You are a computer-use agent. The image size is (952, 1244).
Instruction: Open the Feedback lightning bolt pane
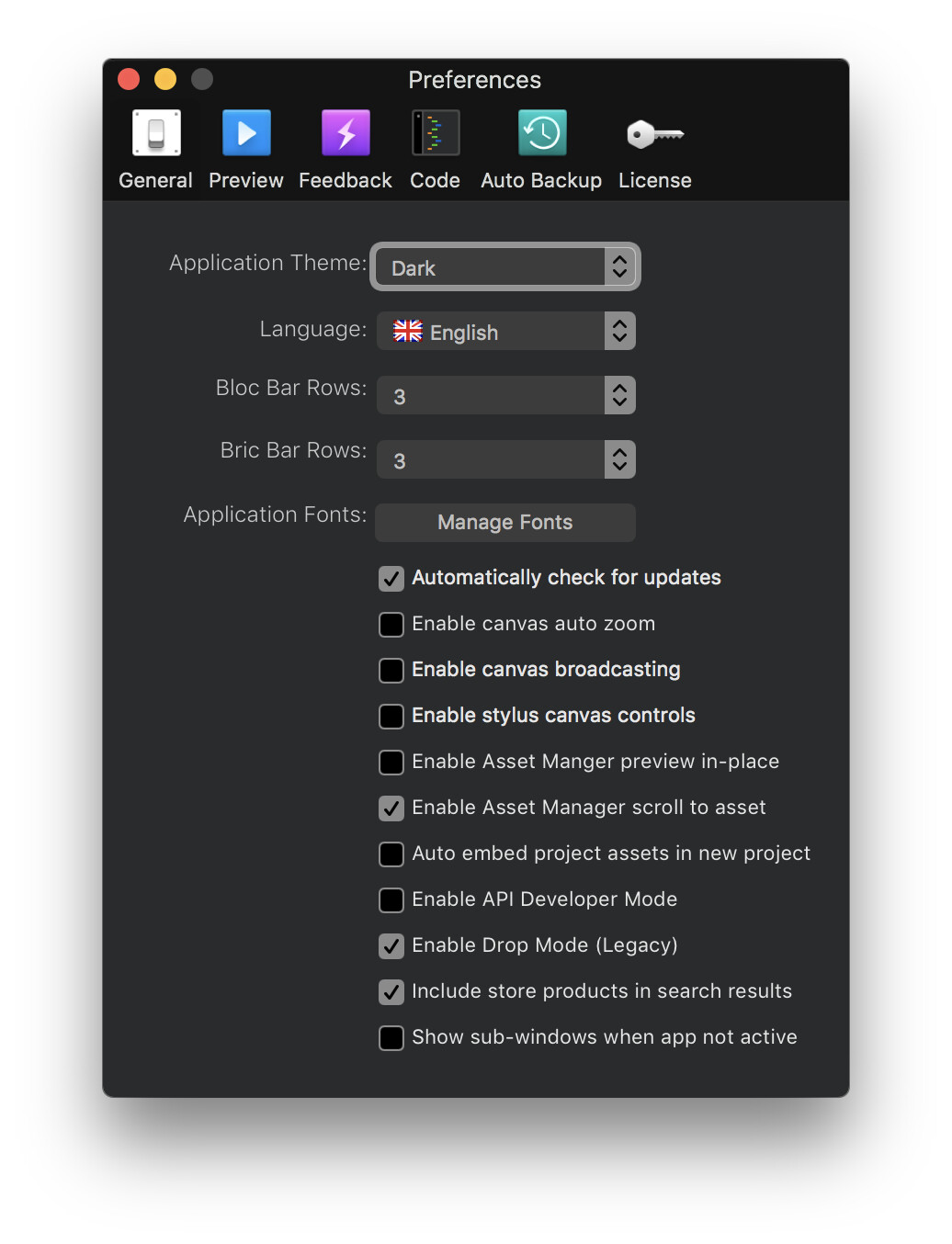click(346, 134)
